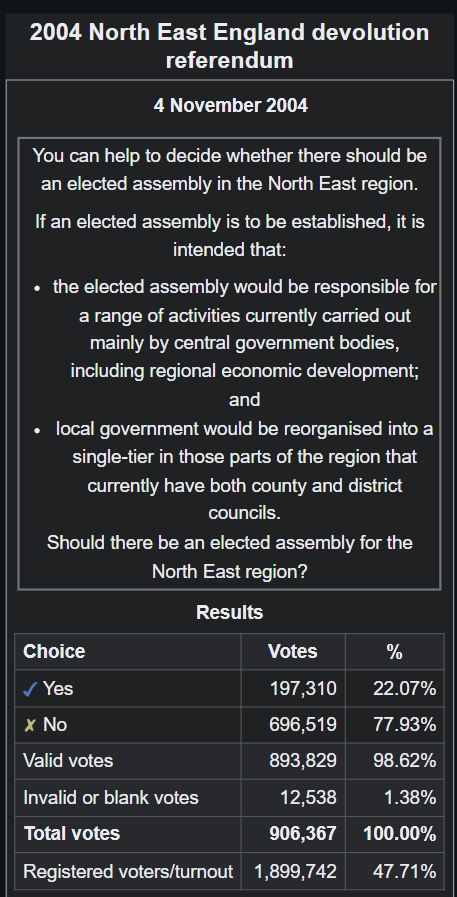The image size is (457, 897).
Task: Click the blue Yes checkmark icon
Action: pyautogui.click(x=30, y=689)
